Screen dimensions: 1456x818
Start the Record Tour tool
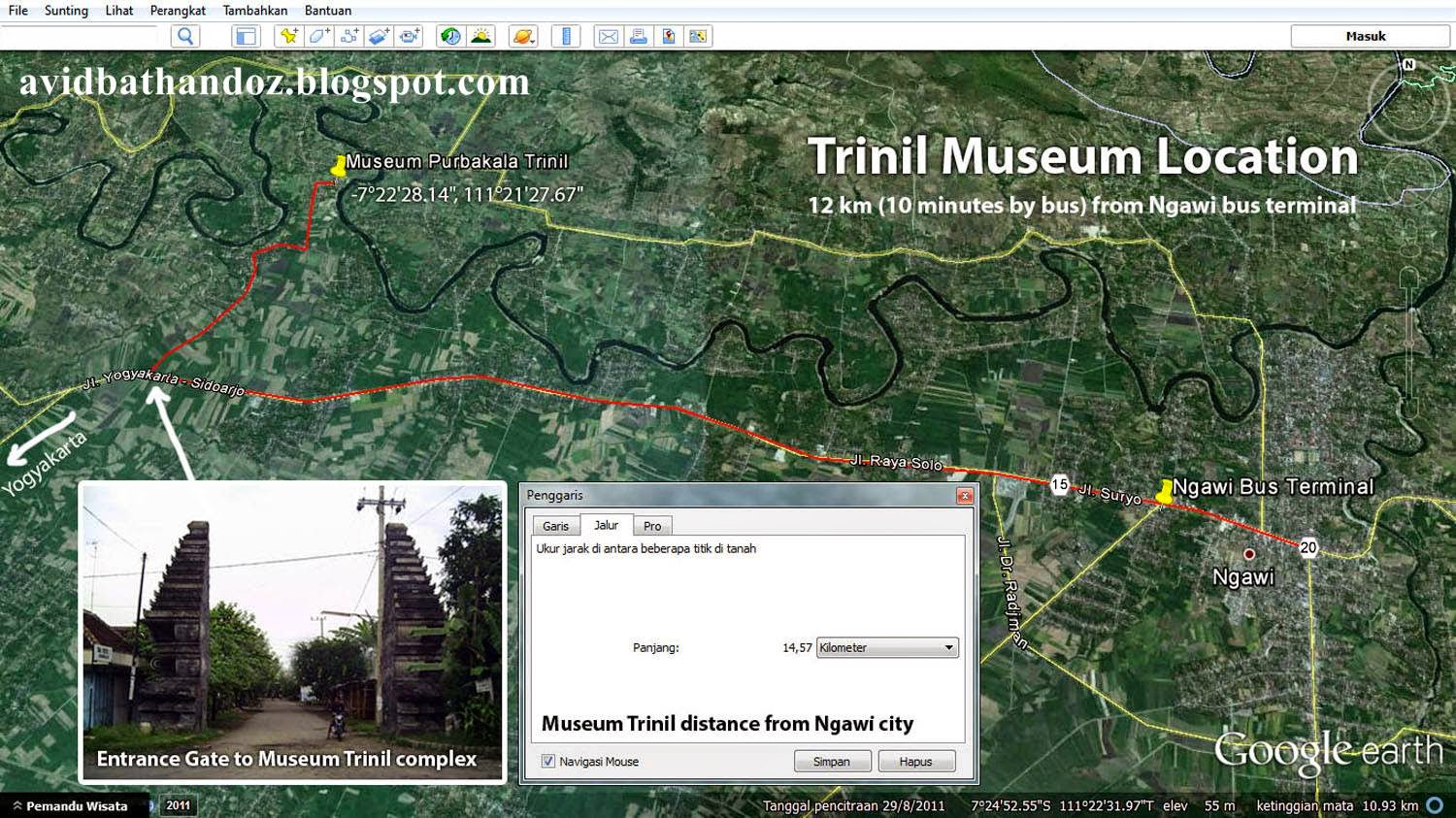coord(409,36)
